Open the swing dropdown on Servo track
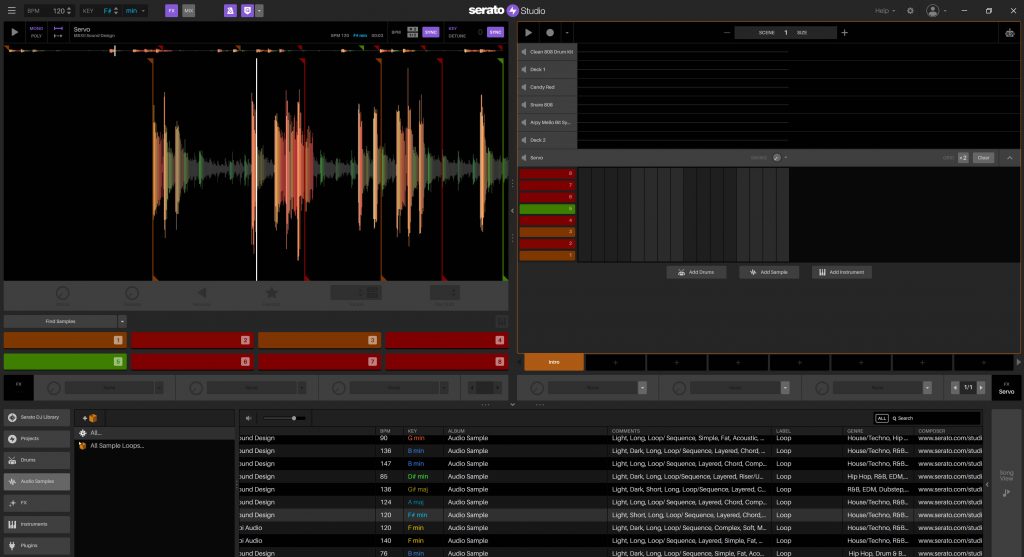 (x=786, y=157)
